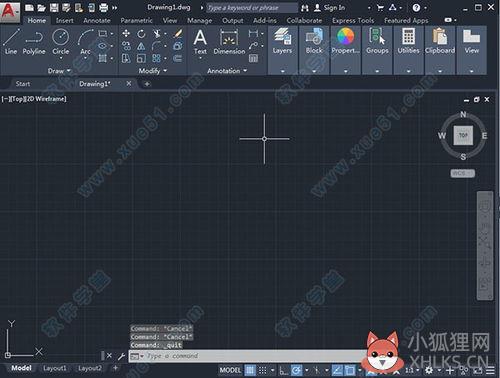The width and height of the screenshot is (500, 378).
Task: Toggle snap mode in status bar
Action: click(x=263, y=370)
